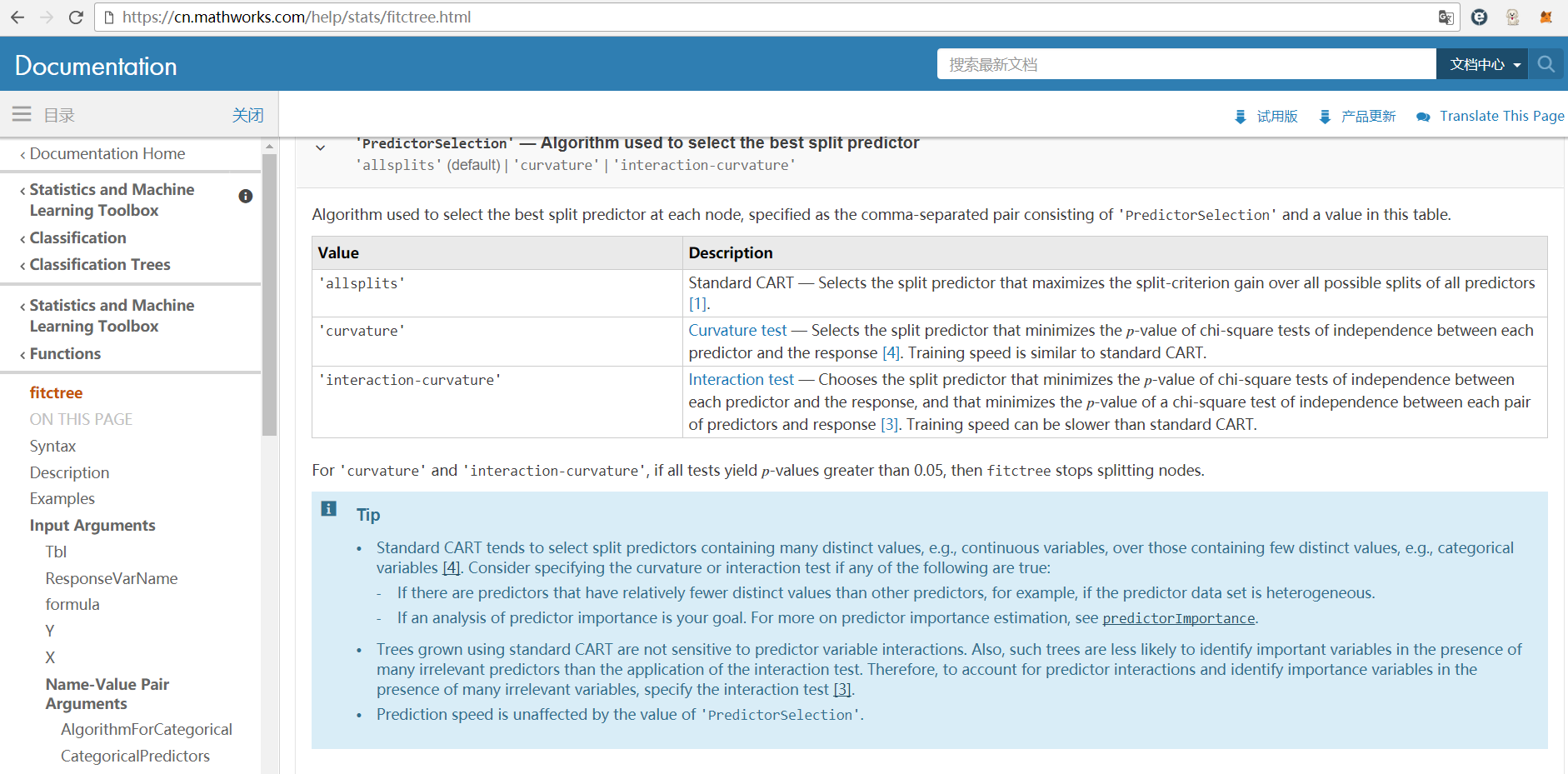Click the info icon beside Statistics Toolbox
This screenshot has height=774, width=1568.
(x=246, y=197)
